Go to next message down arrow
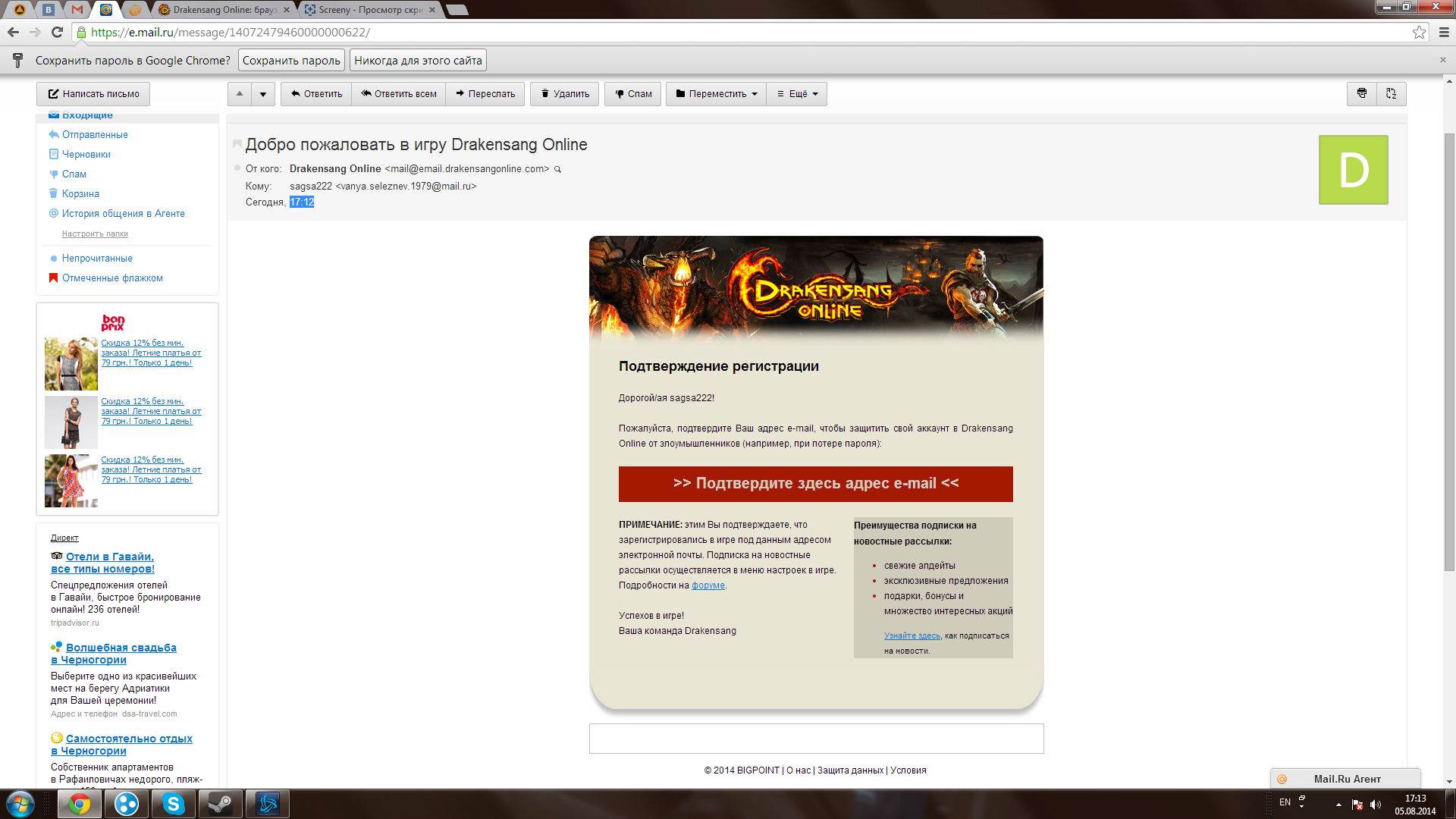Image resolution: width=1456 pixels, height=819 pixels. [263, 94]
